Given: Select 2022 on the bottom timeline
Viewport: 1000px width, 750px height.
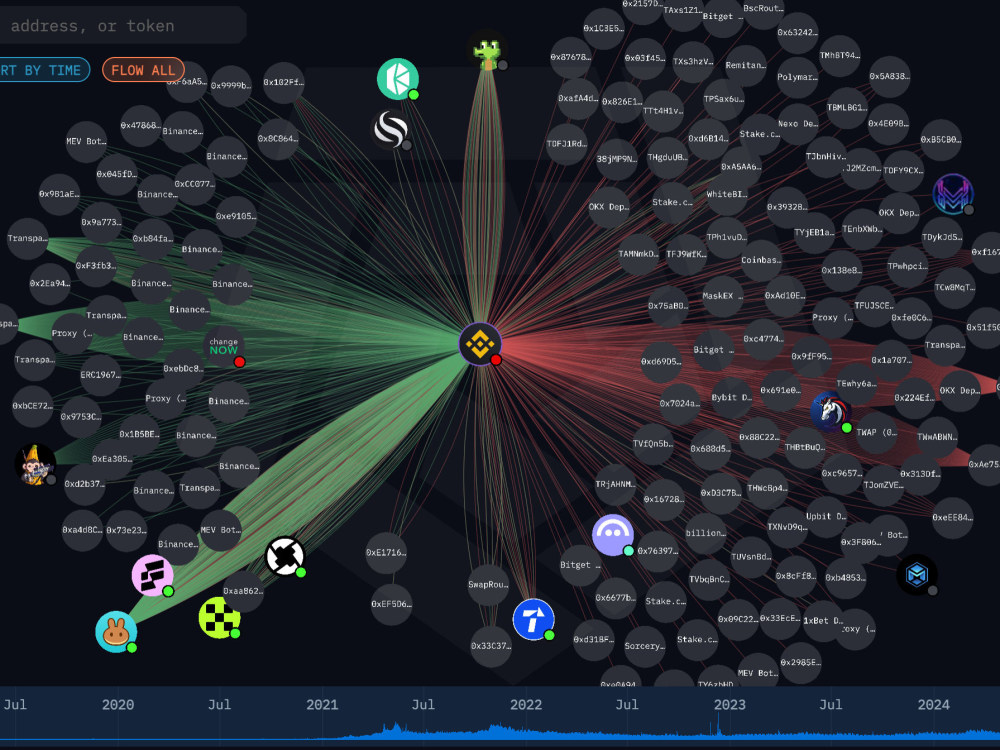Looking at the screenshot, I should coord(526,705).
